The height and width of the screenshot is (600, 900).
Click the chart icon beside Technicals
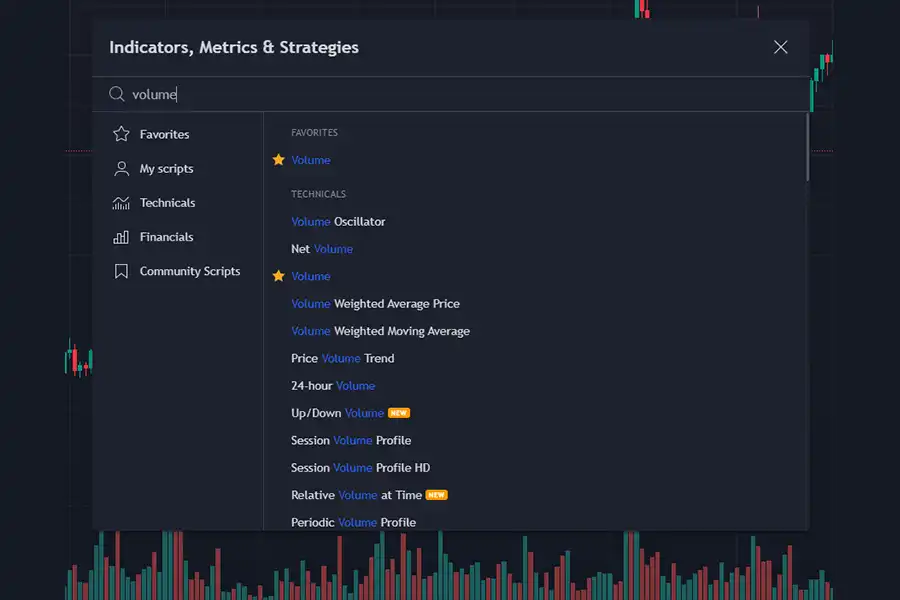pos(121,203)
